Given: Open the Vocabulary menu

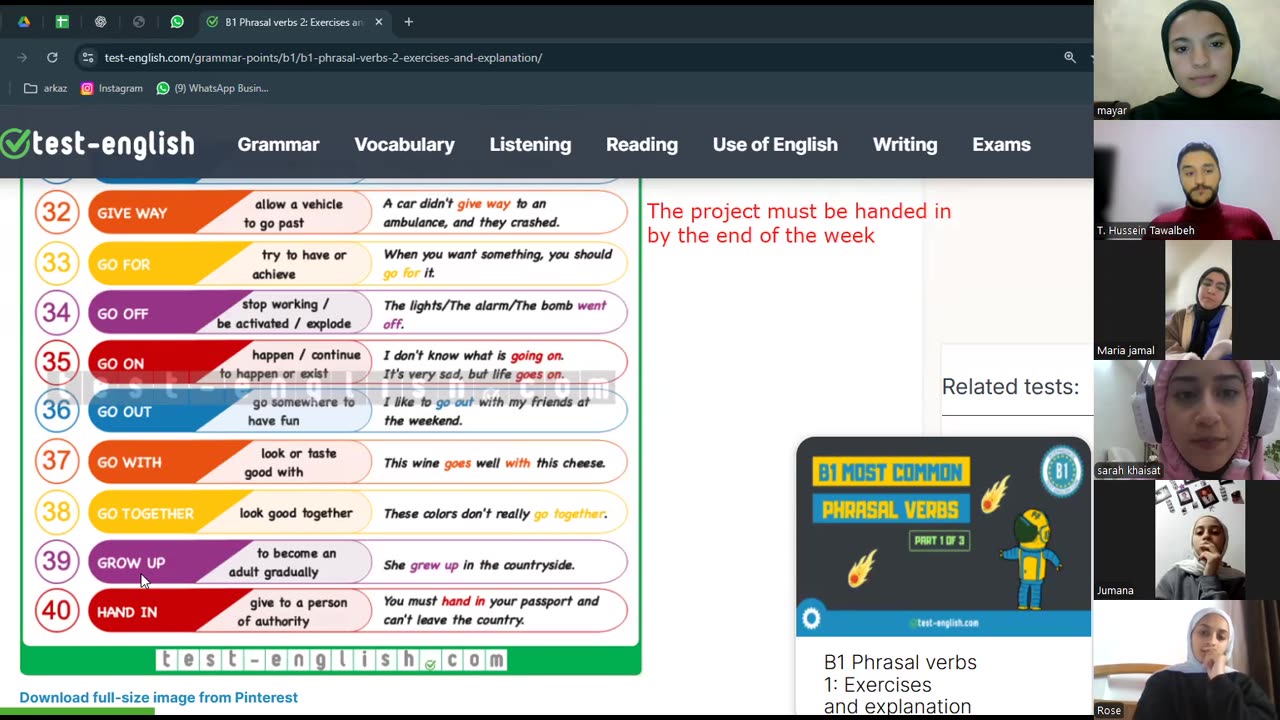Looking at the screenshot, I should (404, 145).
